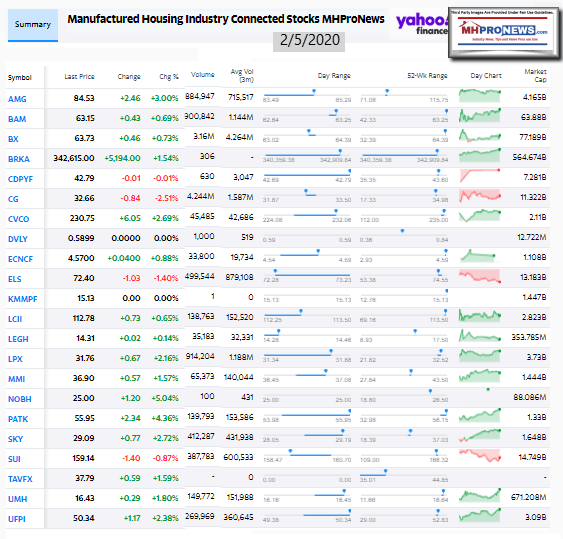Open the AMG ticker link
The width and height of the screenshot is (563, 539).
pos(17,99)
